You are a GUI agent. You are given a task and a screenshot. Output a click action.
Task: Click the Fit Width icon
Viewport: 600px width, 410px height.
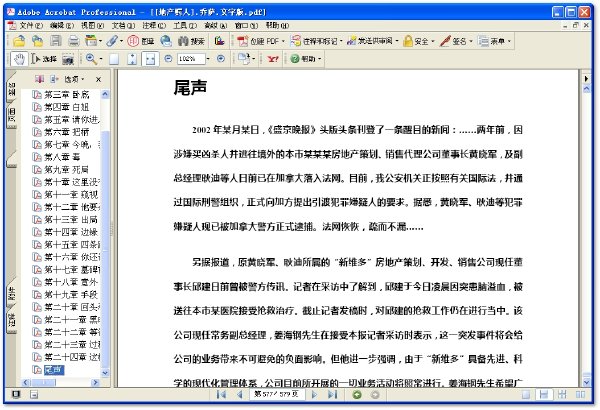(x=150, y=59)
